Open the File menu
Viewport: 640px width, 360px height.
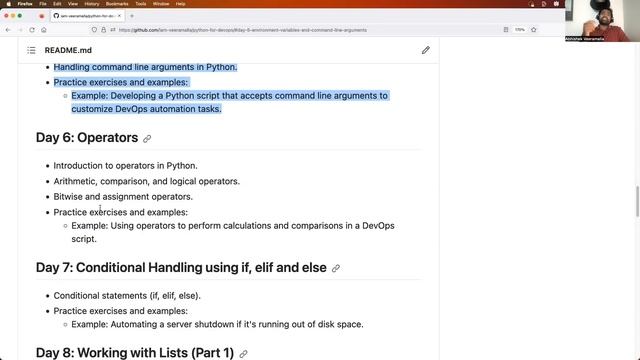click(x=43, y=4)
